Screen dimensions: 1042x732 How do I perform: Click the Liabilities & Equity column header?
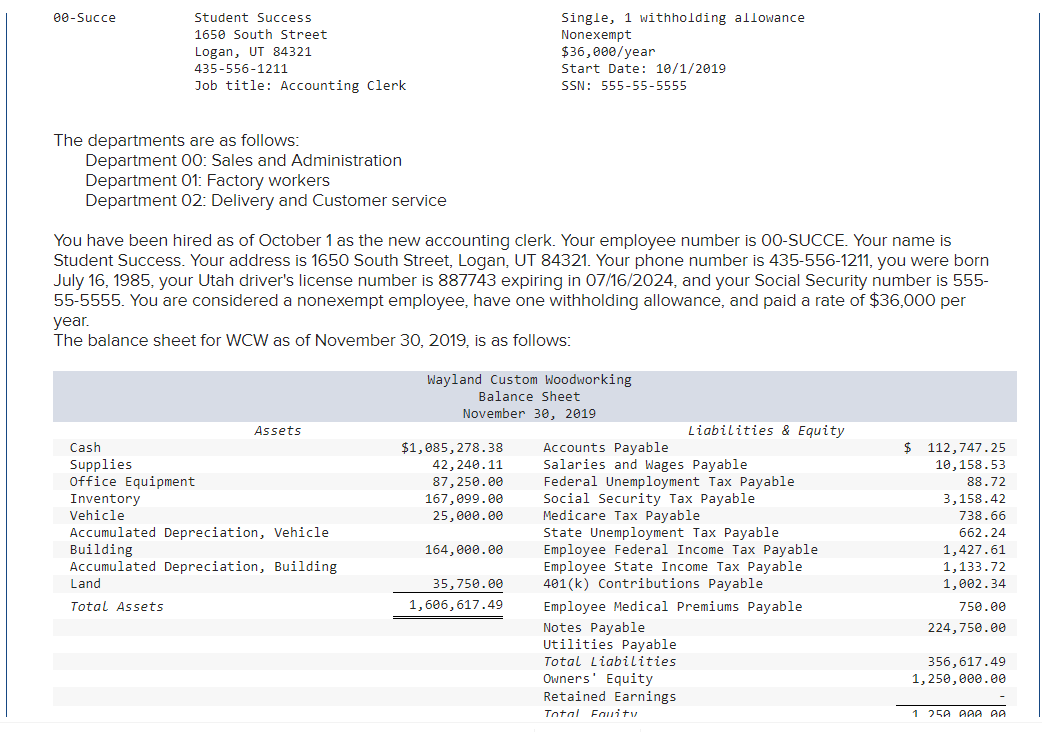(x=766, y=430)
